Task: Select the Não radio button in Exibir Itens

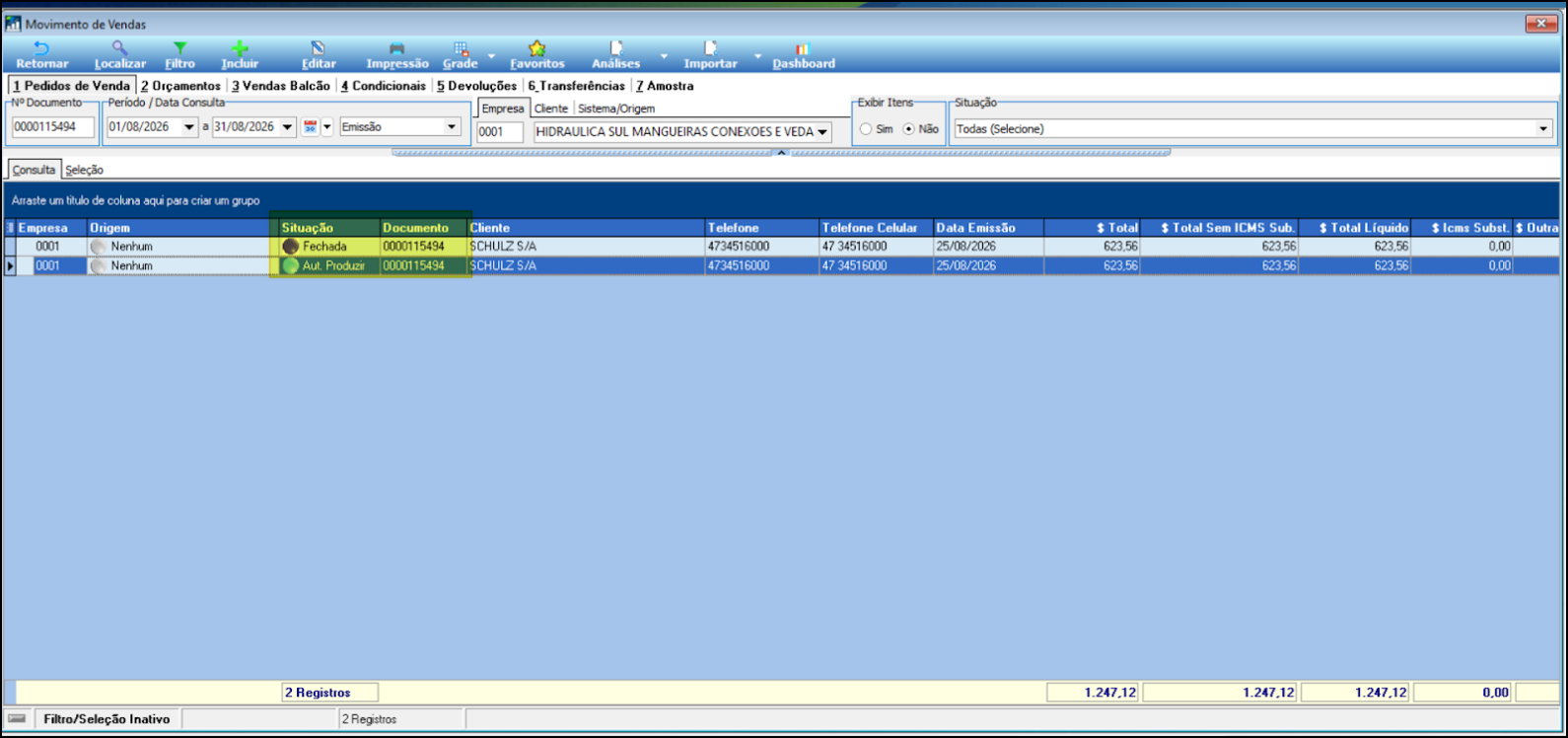Action: coord(909,129)
